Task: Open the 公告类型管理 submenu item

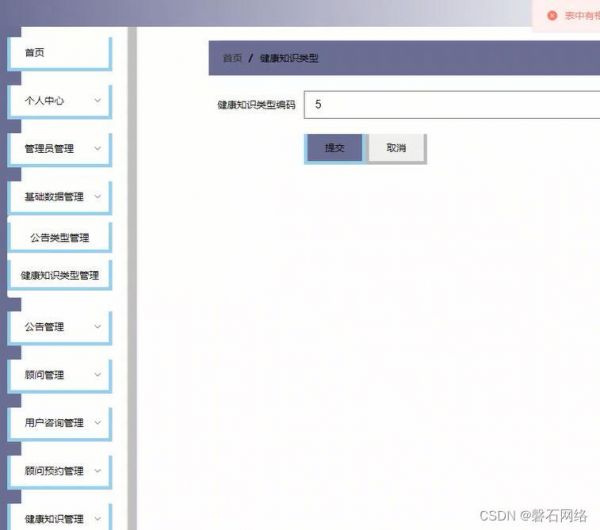Action: point(59,238)
